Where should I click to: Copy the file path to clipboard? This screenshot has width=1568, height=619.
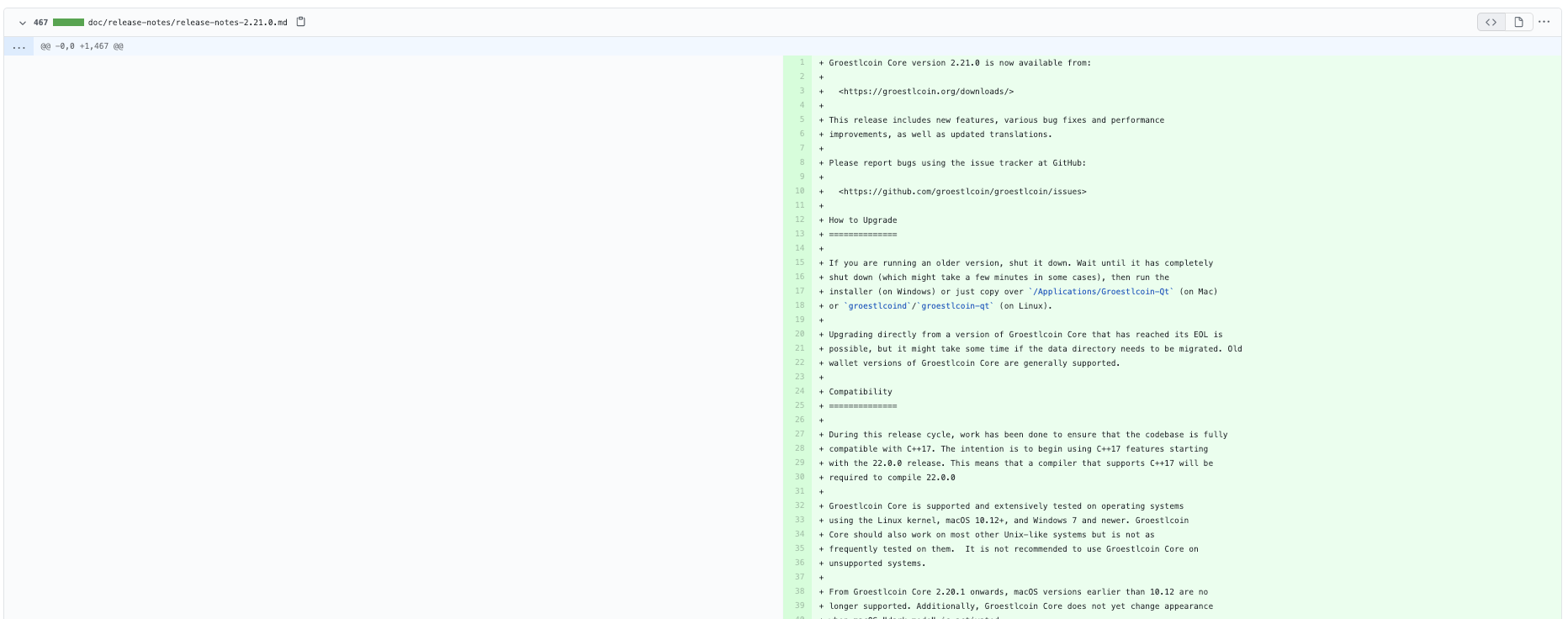[300, 22]
